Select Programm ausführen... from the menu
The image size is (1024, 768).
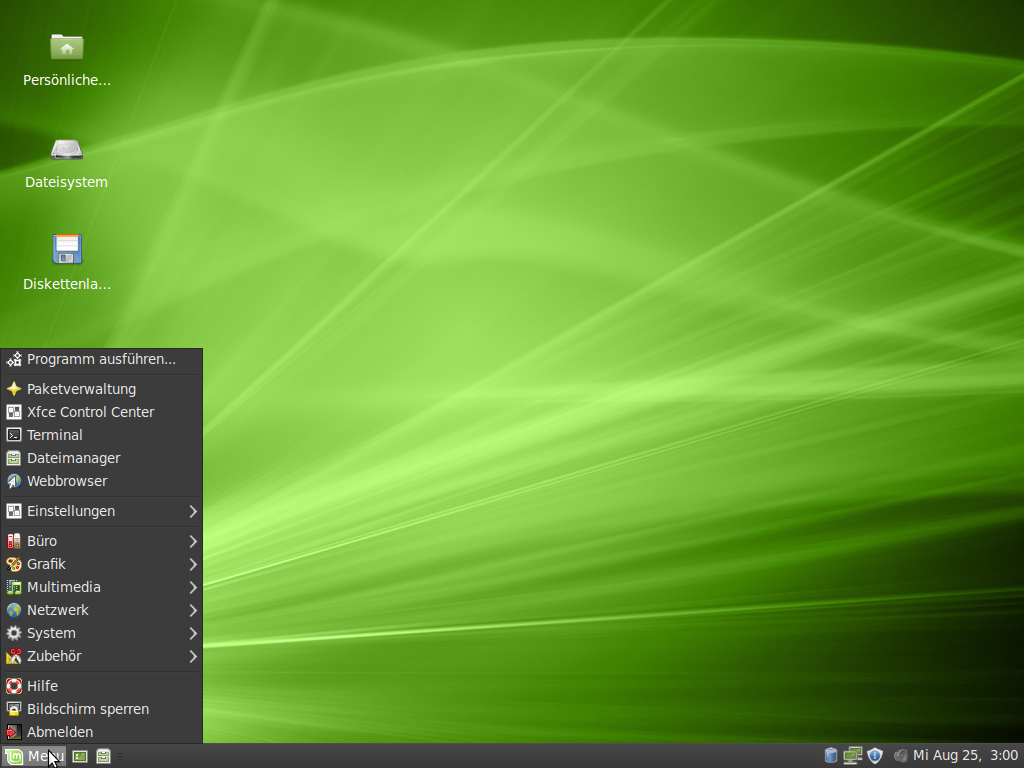(x=100, y=359)
